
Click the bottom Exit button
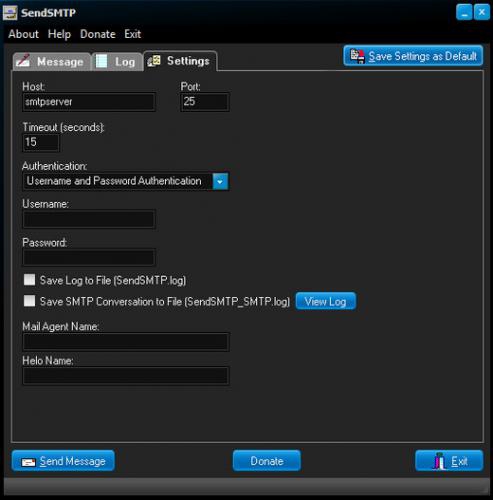449,461
